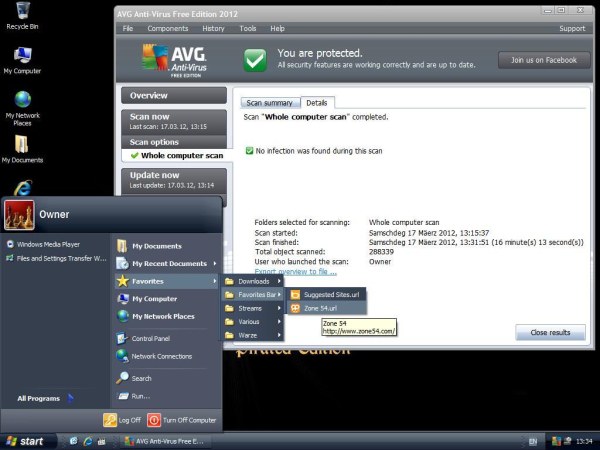Click the green protected status checkmark
The width and height of the screenshot is (600, 450).
pyautogui.click(x=255, y=60)
